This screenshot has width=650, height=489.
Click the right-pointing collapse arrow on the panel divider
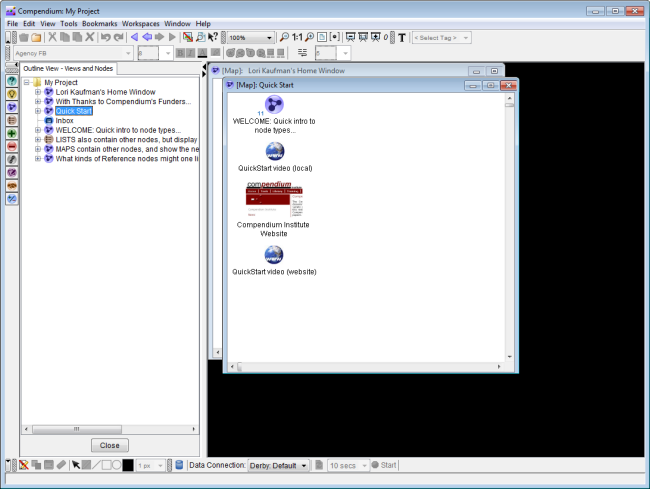pos(204,74)
